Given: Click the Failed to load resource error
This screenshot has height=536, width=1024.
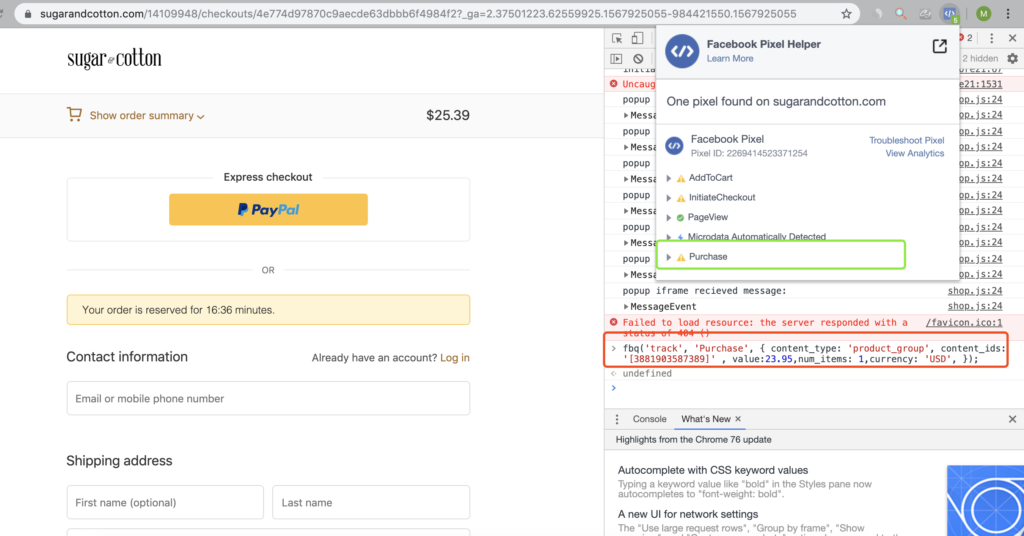Looking at the screenshot, I should (x=765, y=327).
